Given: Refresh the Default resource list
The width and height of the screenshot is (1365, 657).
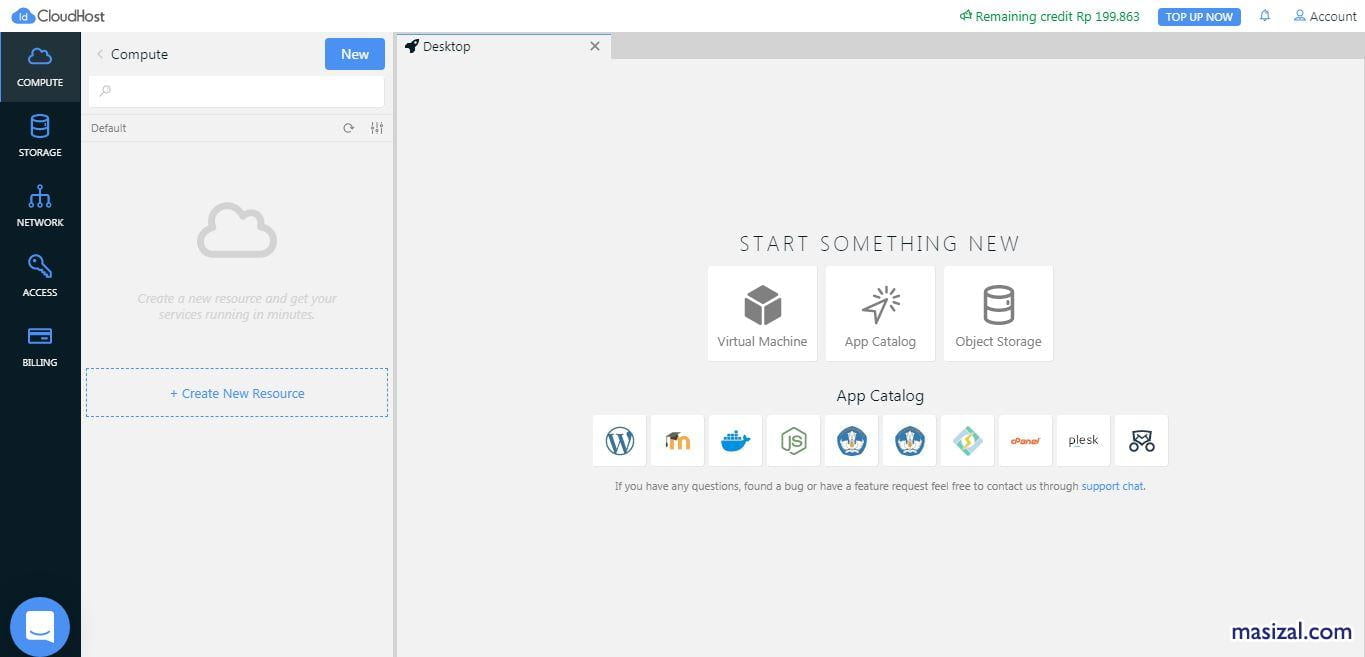Looking at the screenshot, I should (x=349, y=128).
